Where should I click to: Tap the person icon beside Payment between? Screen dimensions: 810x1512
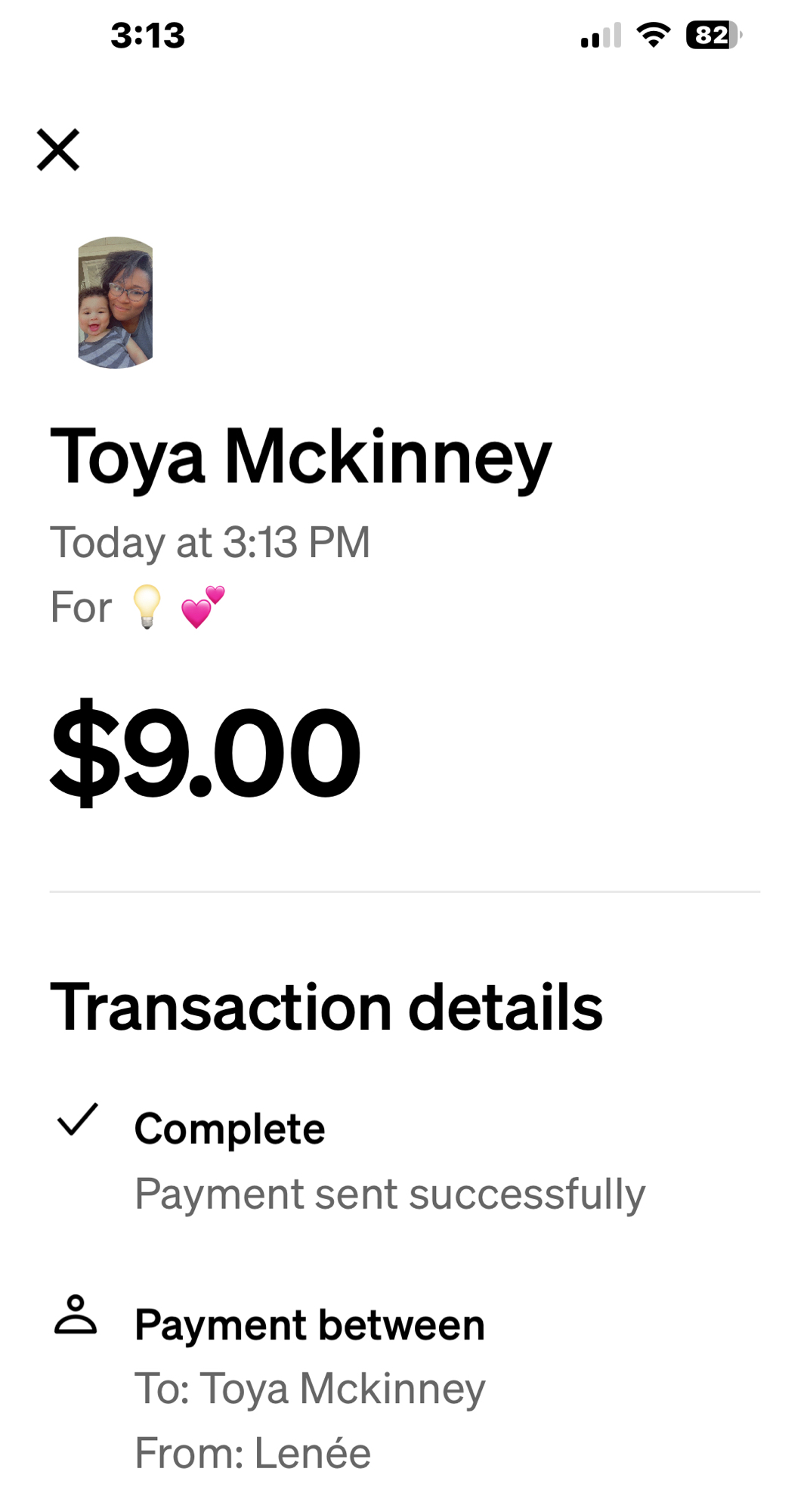[x=76, y=1315]
